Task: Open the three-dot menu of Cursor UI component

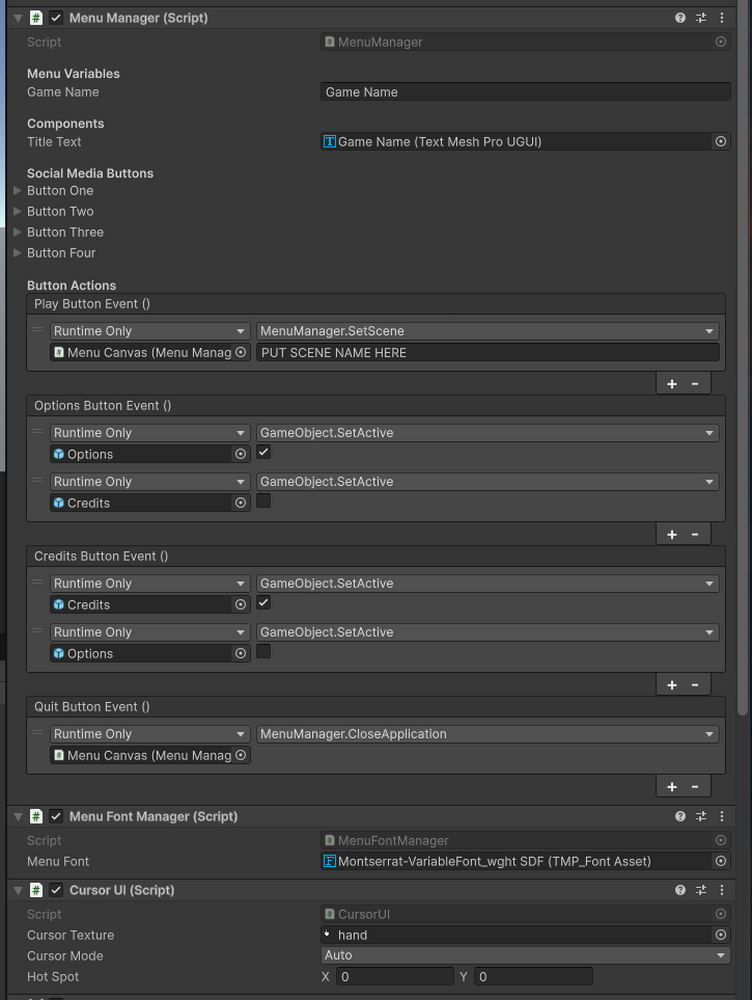Action: click(x=722, y=890)
